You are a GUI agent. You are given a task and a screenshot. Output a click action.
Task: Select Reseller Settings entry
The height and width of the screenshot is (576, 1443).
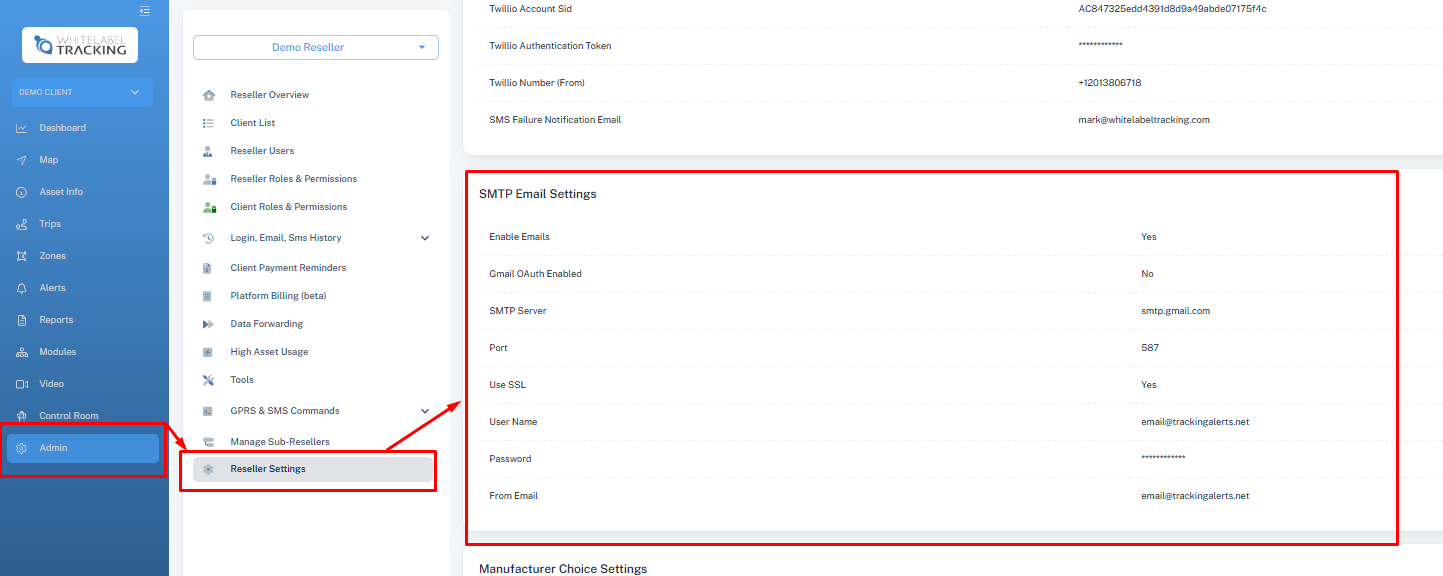click(314, 469)
